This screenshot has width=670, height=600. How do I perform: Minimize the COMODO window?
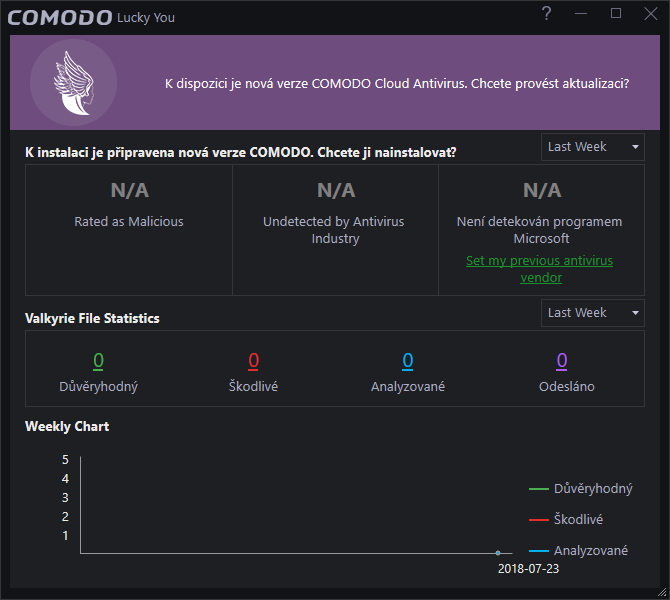(581, 14)
